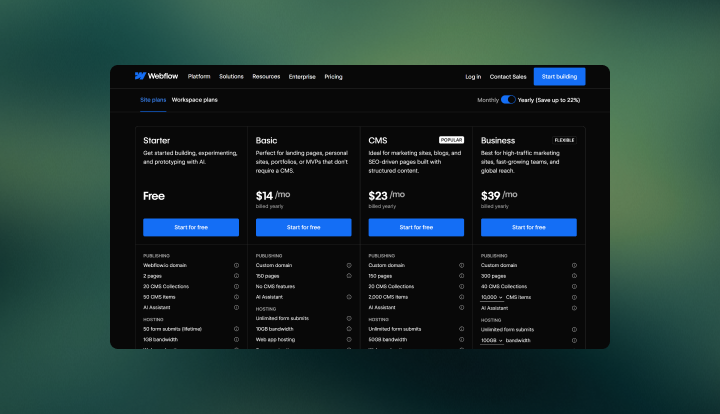Click the FLEXIBLE badge on Business plan
This screenshot has height=414, width=720.
pos(564,140)
